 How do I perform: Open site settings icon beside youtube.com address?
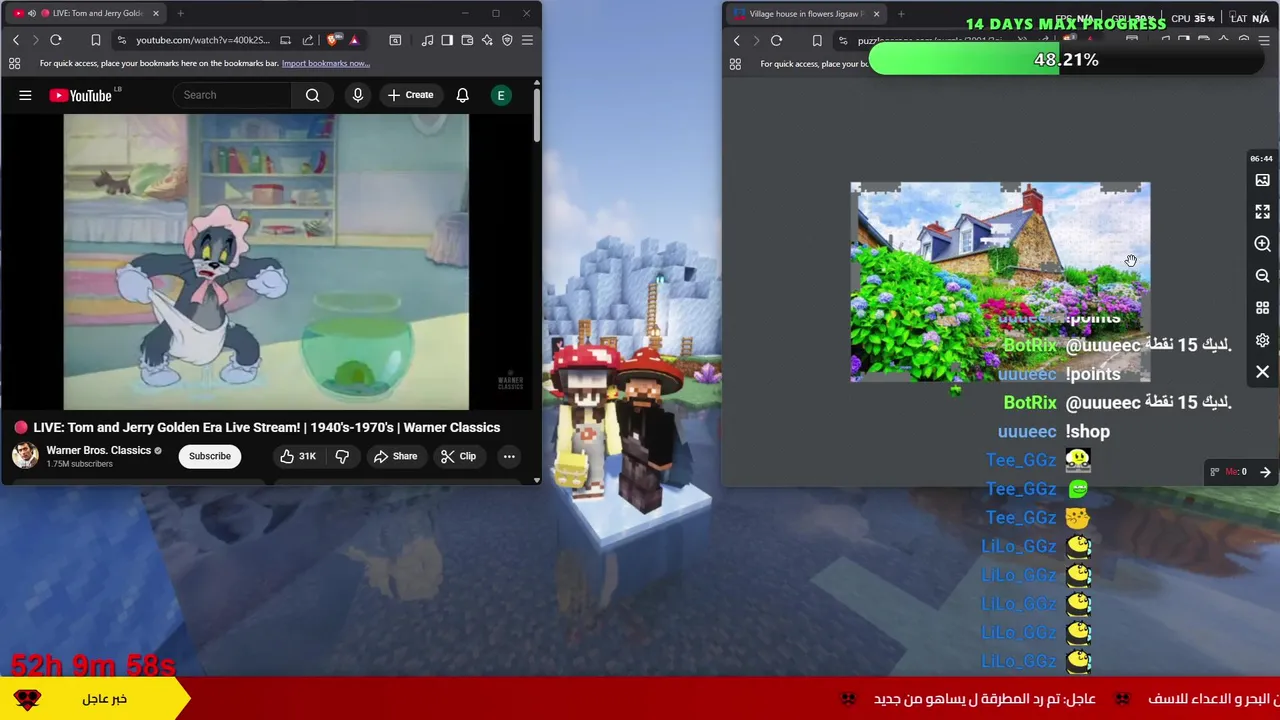tap(121, 40)
